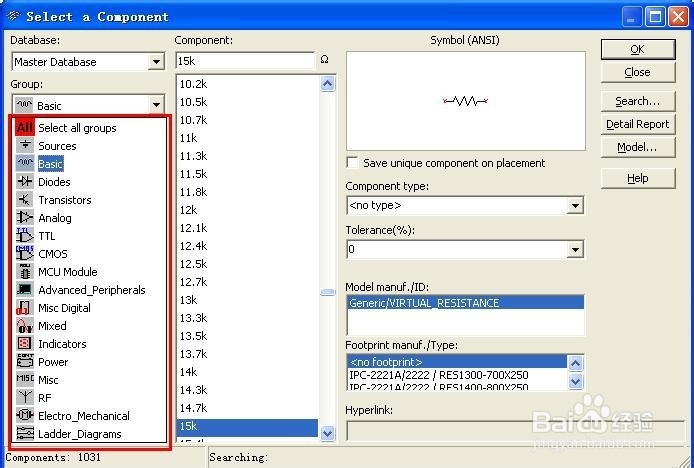Click the footprint list scroll-down arrow
The height and width of the screenshot is (468, 694).
point(575,381)
